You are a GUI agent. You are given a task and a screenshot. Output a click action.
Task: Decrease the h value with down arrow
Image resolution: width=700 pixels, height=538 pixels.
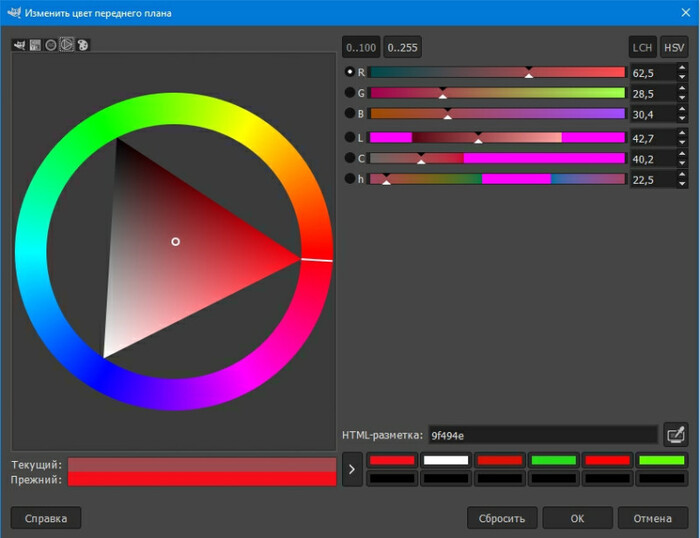coord(682,184)
